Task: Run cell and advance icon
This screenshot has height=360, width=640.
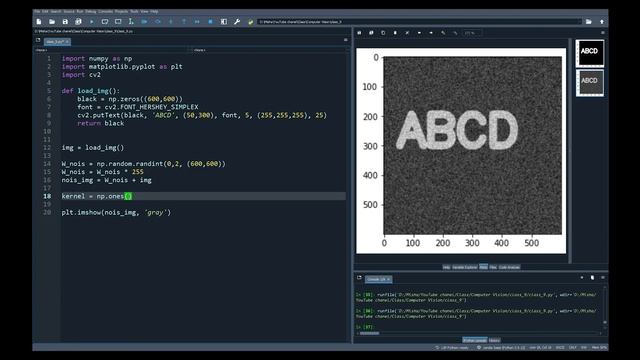Action: [118, 22]
